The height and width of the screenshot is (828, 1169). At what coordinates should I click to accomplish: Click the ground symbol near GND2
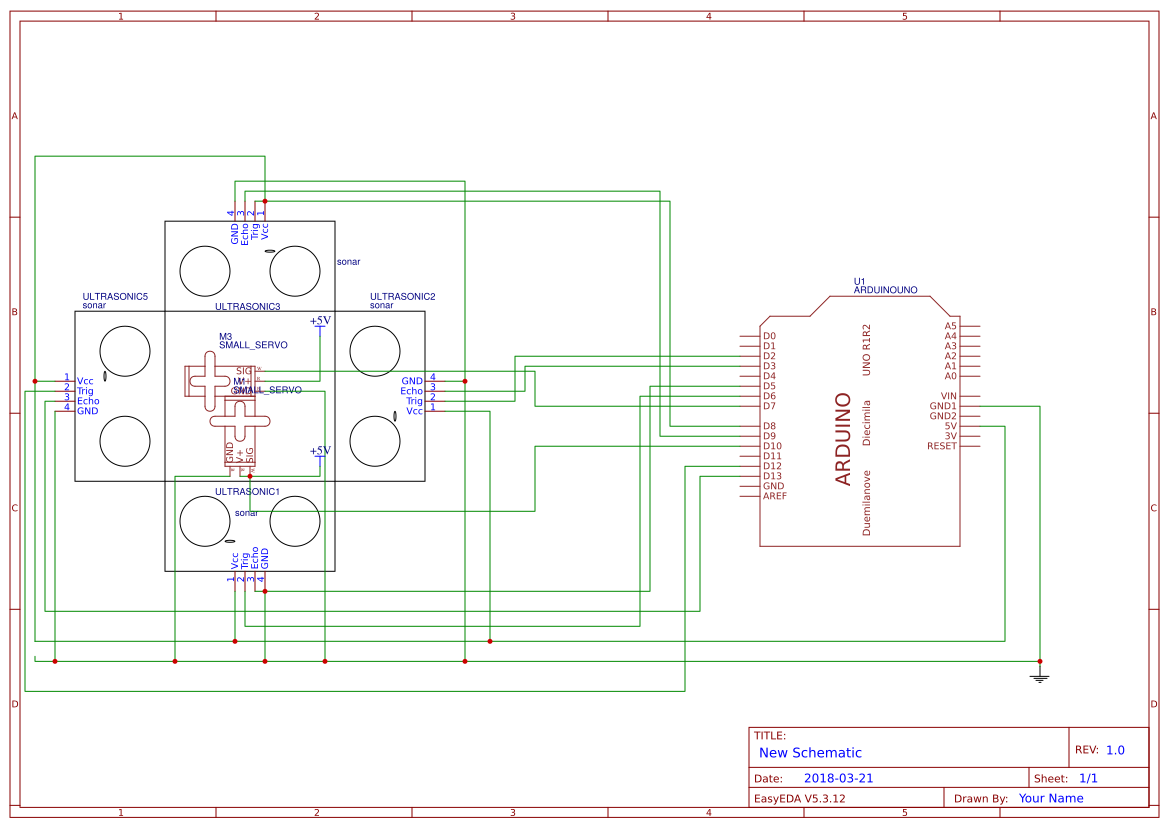pyautogui.click(x=1040, y=675)
